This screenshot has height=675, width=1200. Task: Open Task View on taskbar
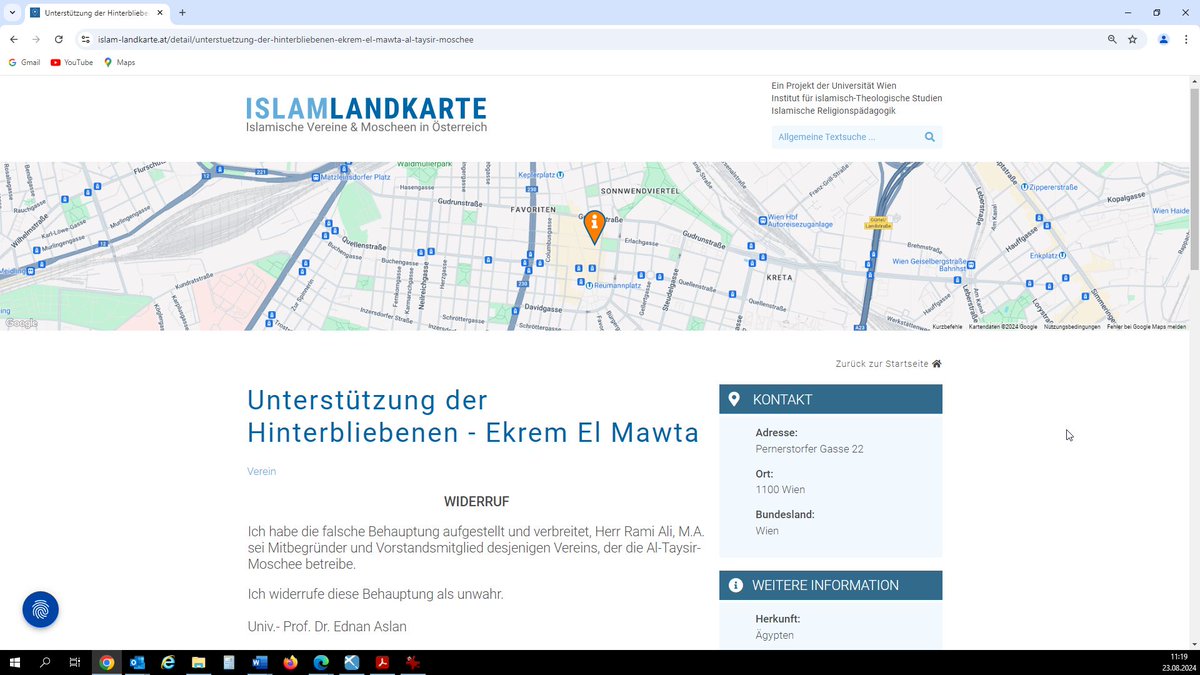pyautogui.click(x=75, y=662)
